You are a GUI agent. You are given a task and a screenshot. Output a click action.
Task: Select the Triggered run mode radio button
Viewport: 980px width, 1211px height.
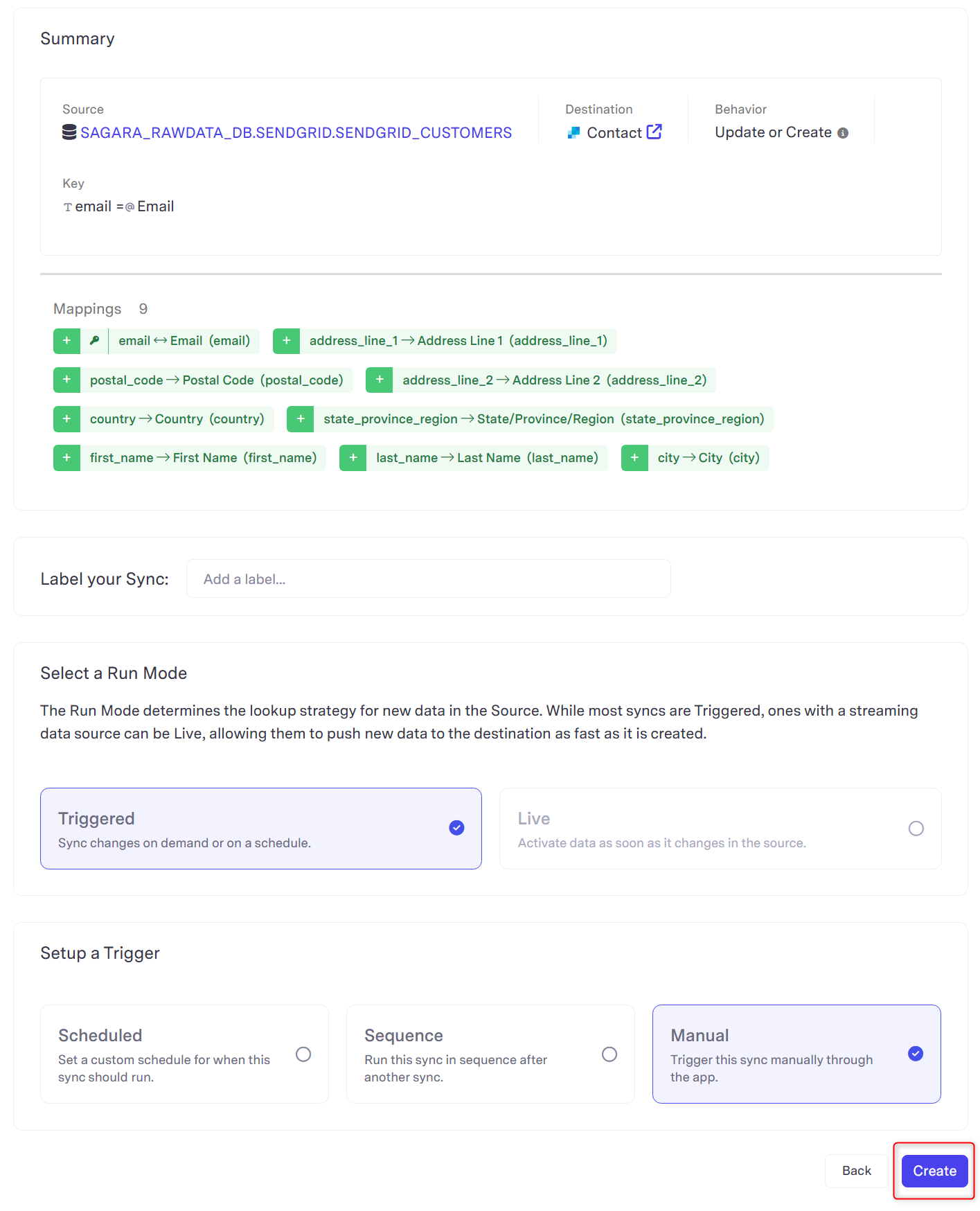click(x=456, y=828)
